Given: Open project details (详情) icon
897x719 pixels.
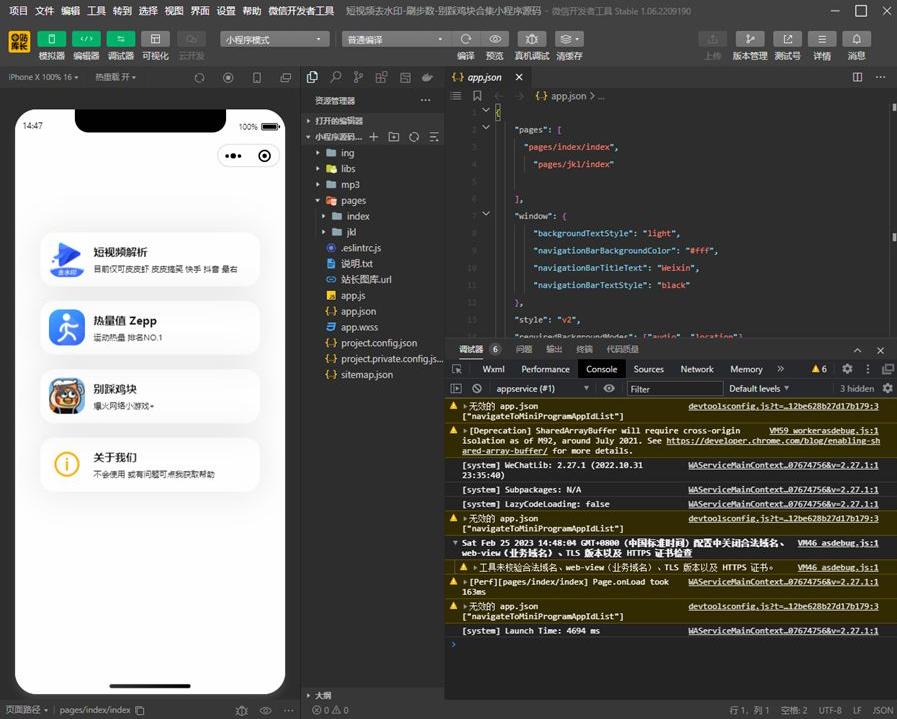Looking at the screenshot, I should coord(822,39).
